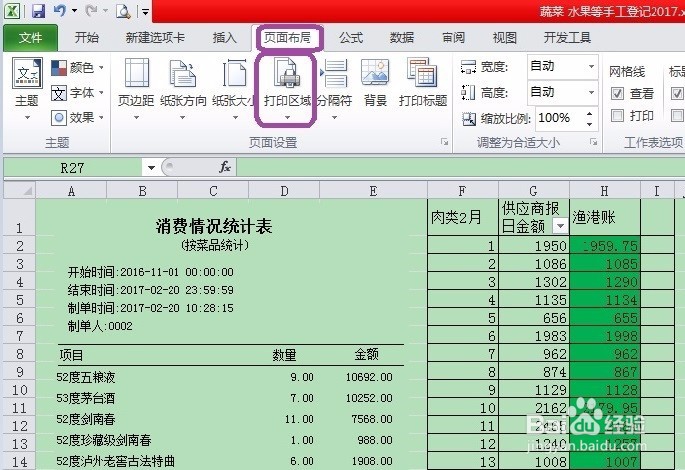685x470 pixels.
Task: Open 纸张大小 paper size menu
Action: [x=234, y=90]
